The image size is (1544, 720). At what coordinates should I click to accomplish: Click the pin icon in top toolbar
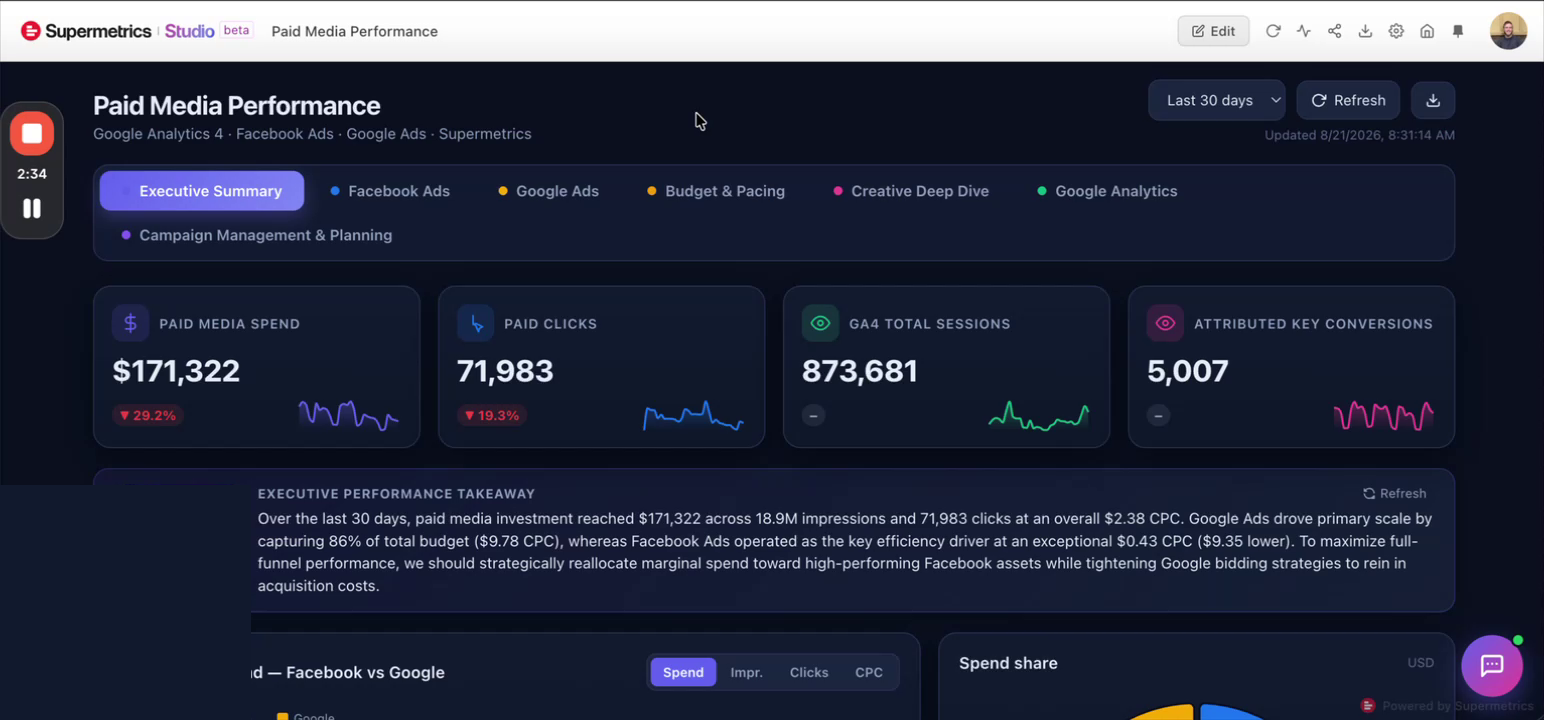point(1458,31)
